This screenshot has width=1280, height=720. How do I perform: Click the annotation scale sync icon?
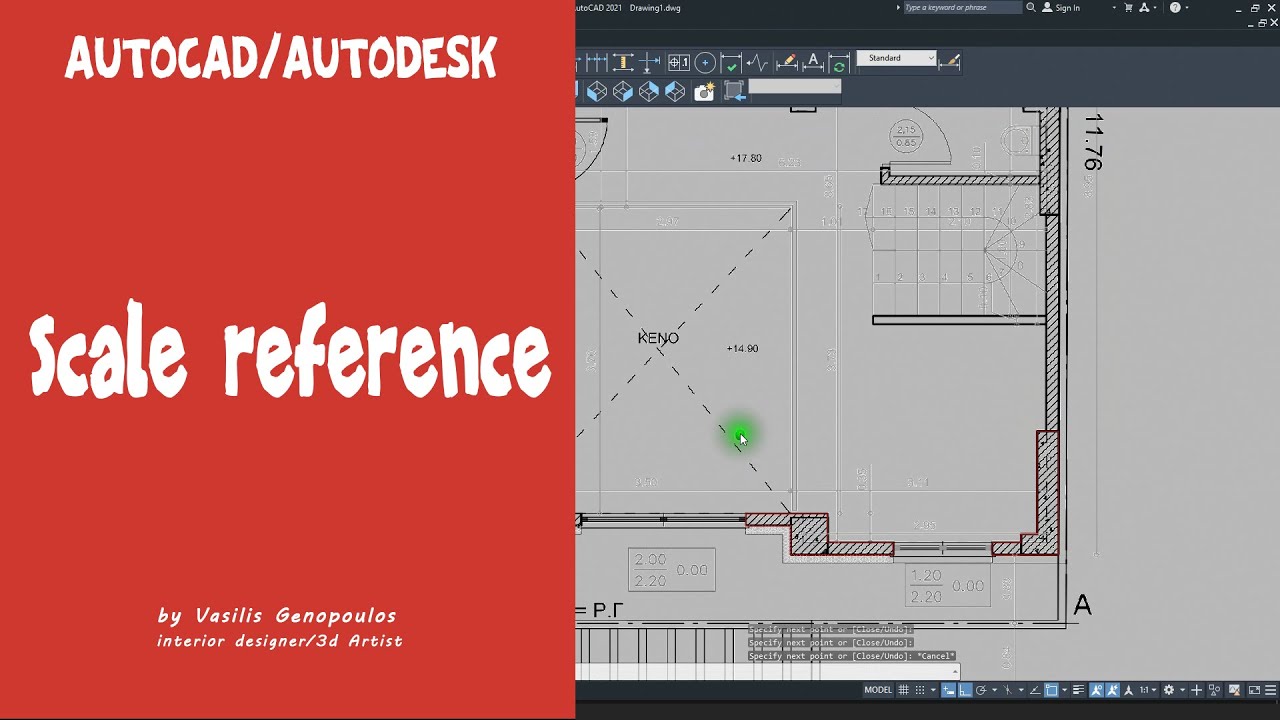pyautogui.click(x=1111, y=690)
